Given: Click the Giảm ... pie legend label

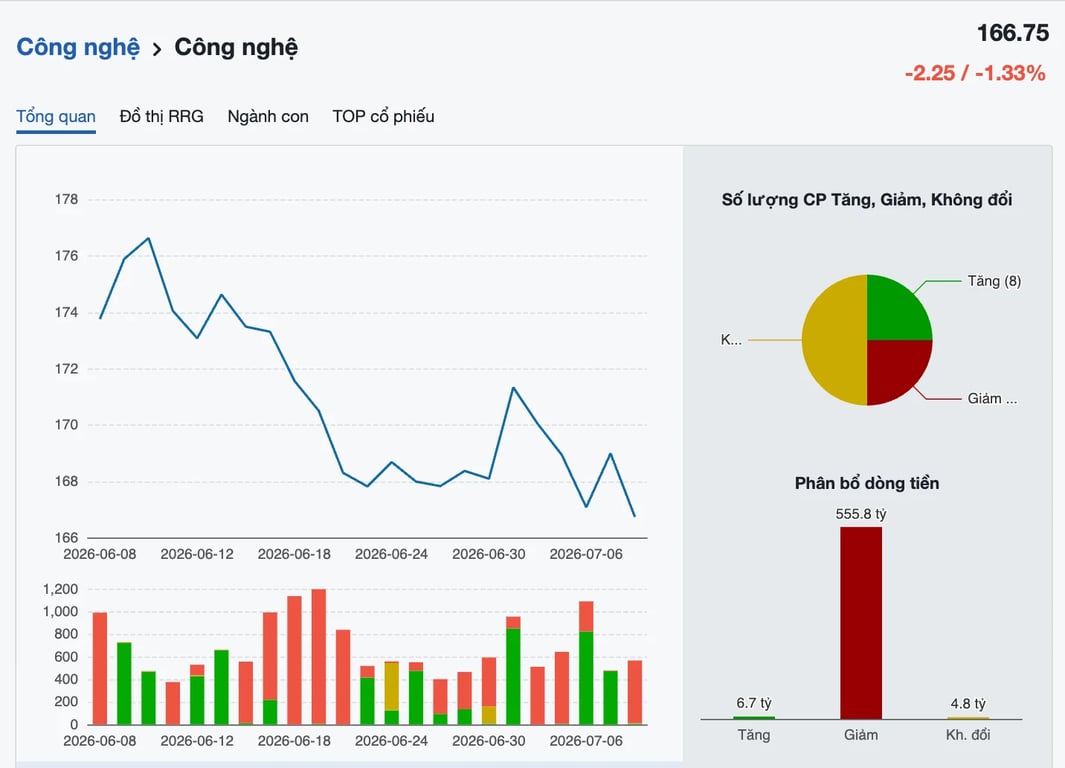Looking at the screenshot, I should tap(992, 399).
